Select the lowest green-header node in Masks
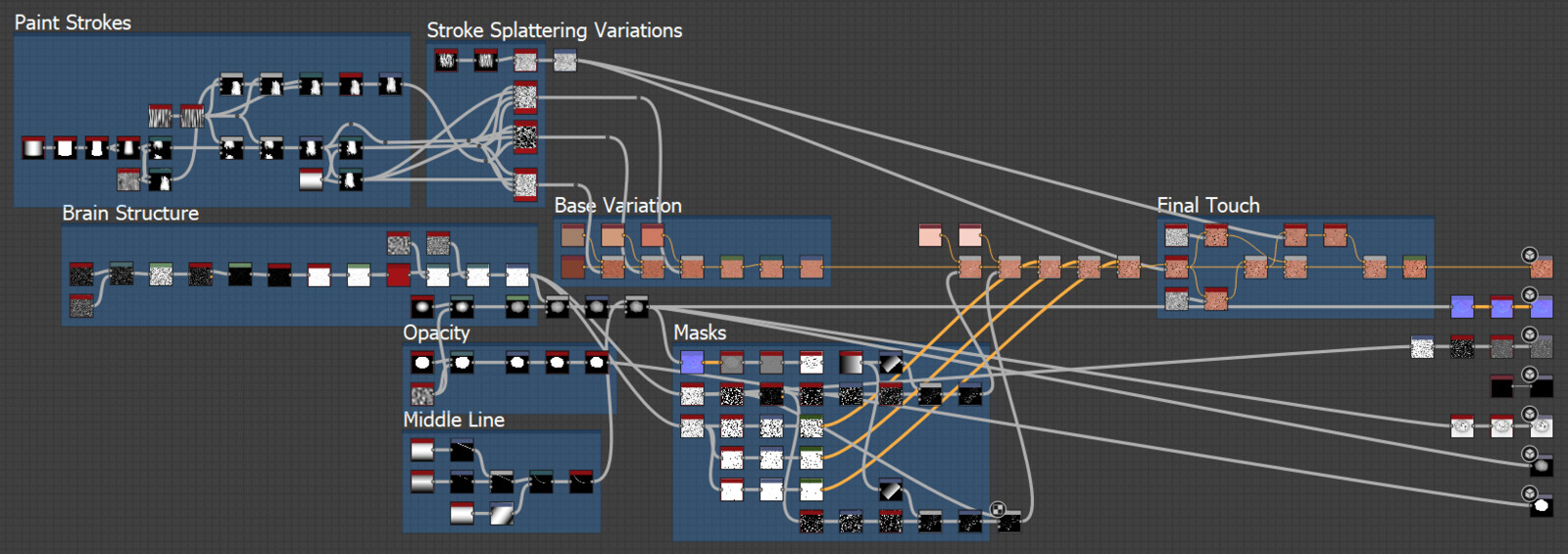1568x554 pixels. [x=810, y=489]
